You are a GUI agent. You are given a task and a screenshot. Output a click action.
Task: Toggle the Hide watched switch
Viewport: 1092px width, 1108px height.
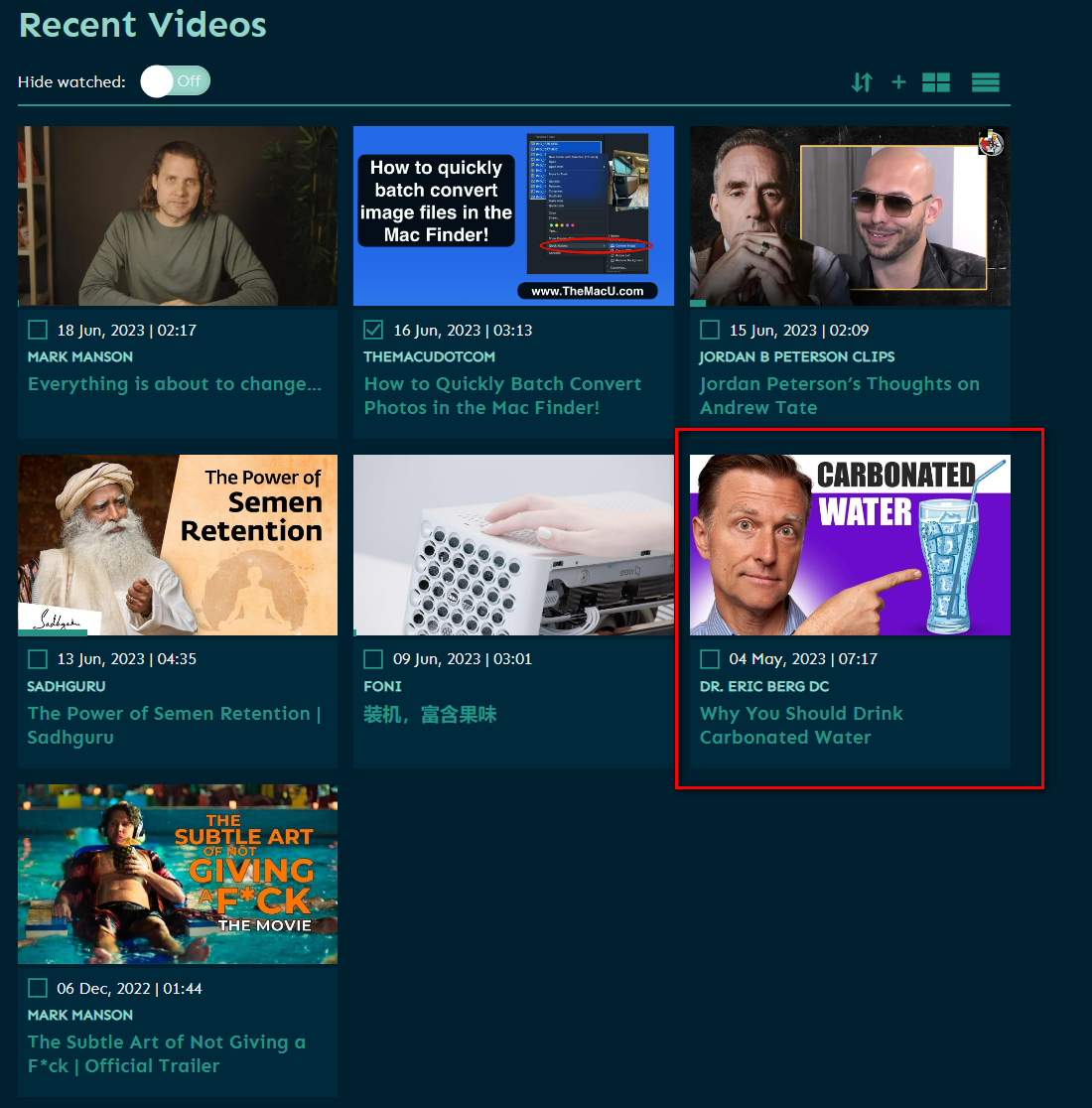175,81
